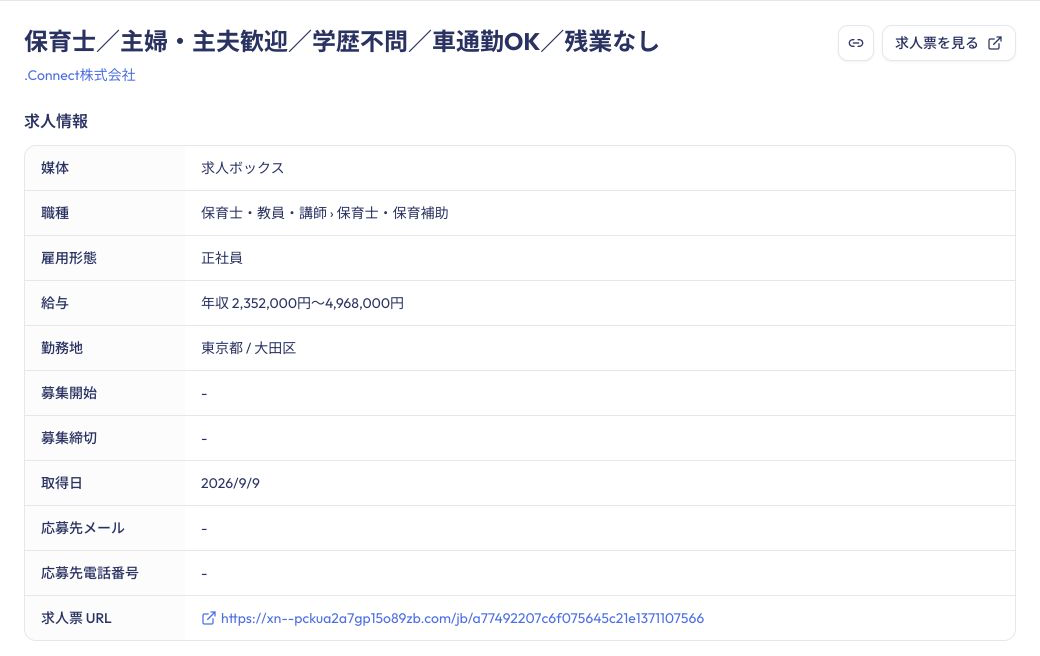The image size is (1040, 656).
Task: Click the 求人票 URL row label
Action: click(76, 618)
